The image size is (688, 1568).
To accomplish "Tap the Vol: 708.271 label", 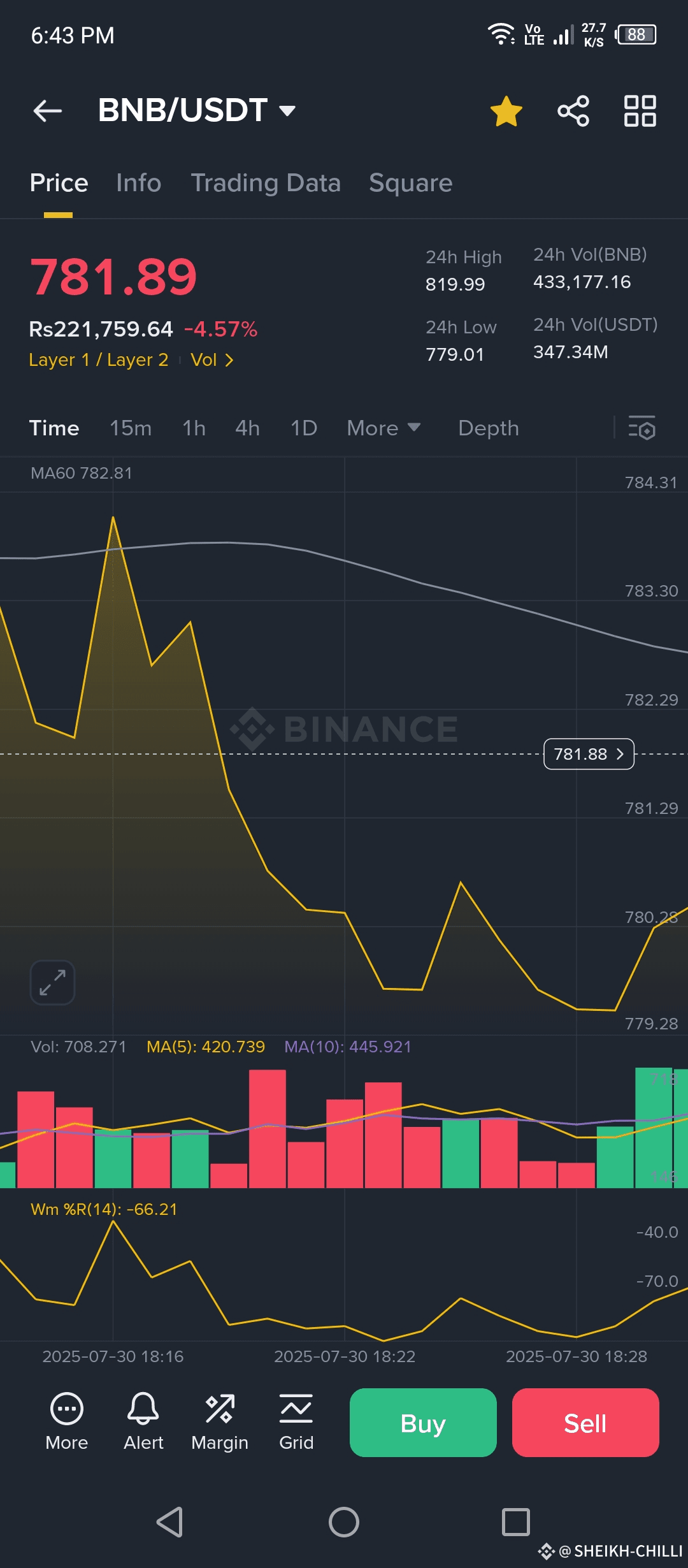I will (78, 1047).
